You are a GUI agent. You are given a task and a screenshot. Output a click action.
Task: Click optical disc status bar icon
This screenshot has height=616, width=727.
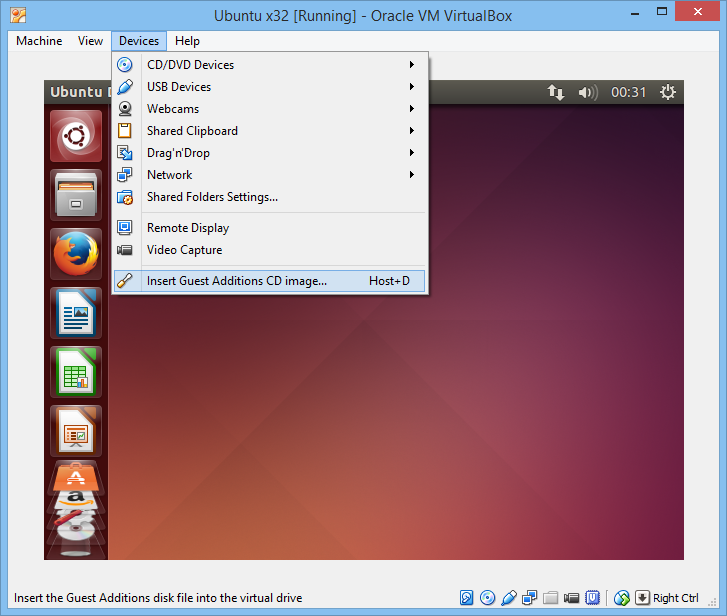[x=487, y=598]
